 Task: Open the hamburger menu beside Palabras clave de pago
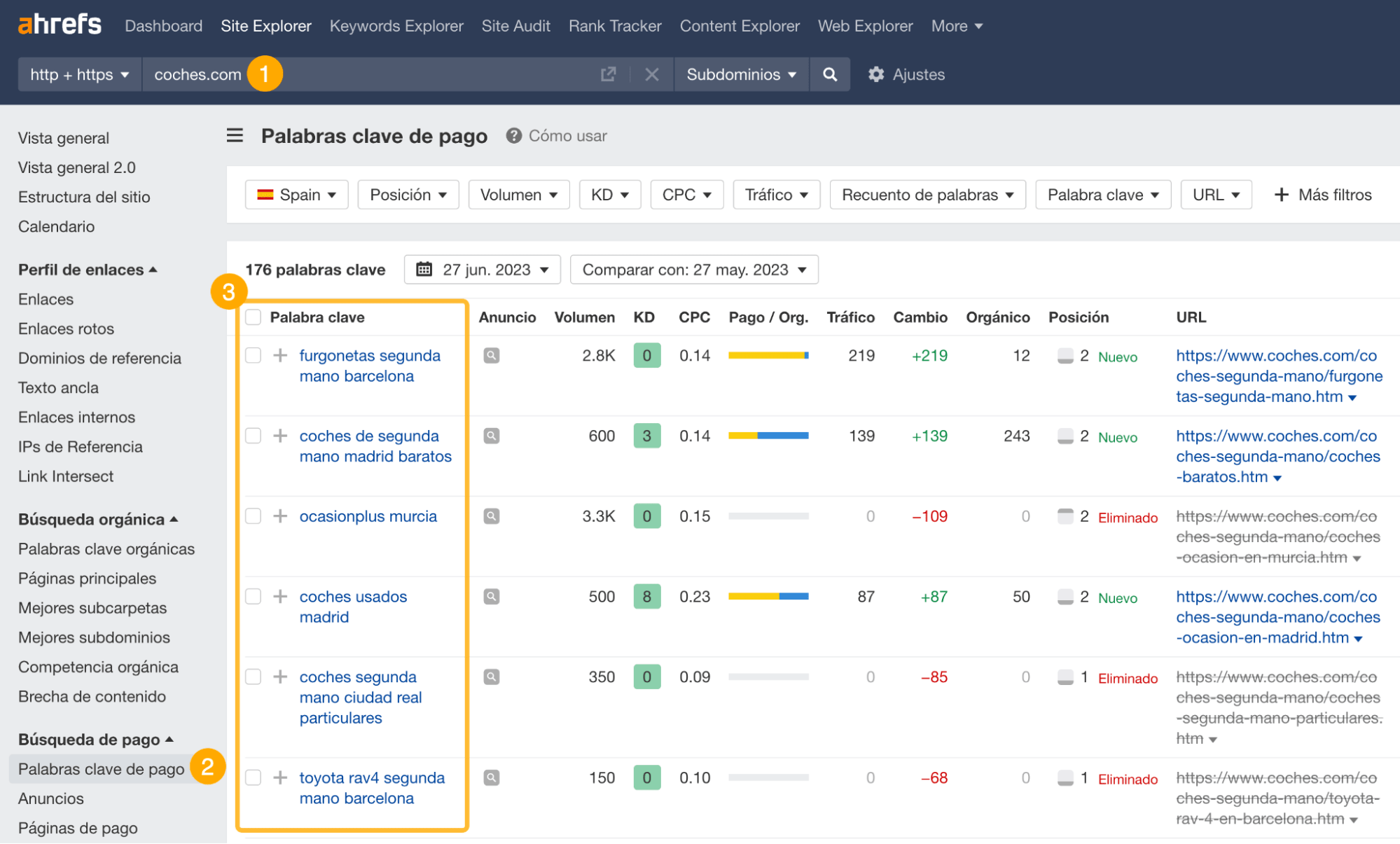coord(235,135)
